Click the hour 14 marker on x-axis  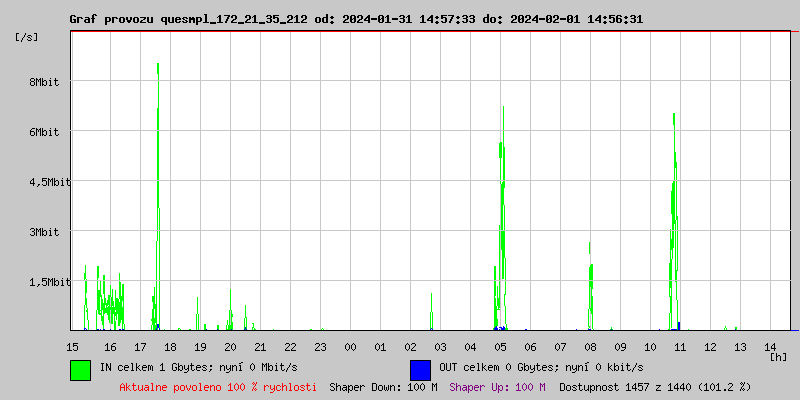point(770,346)
